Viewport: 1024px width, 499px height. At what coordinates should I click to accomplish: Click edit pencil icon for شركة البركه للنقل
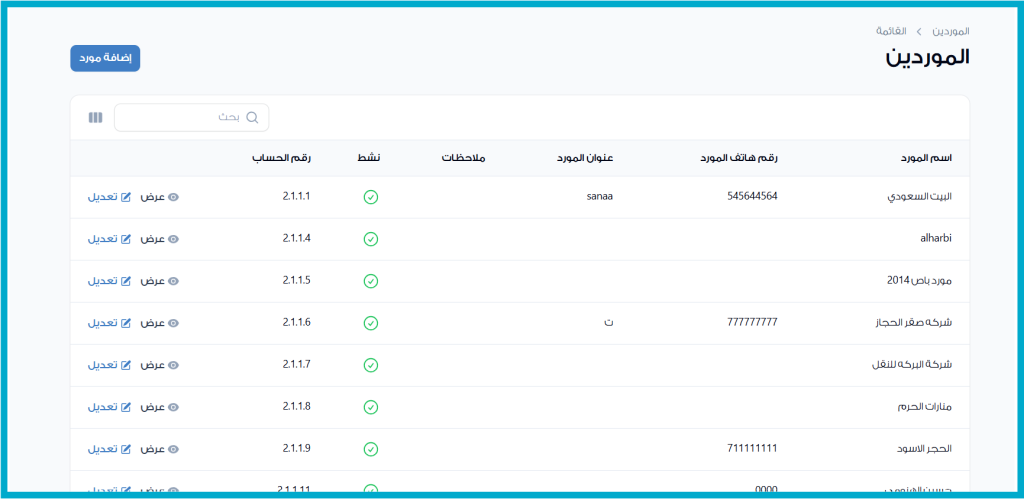click(126, 365)
